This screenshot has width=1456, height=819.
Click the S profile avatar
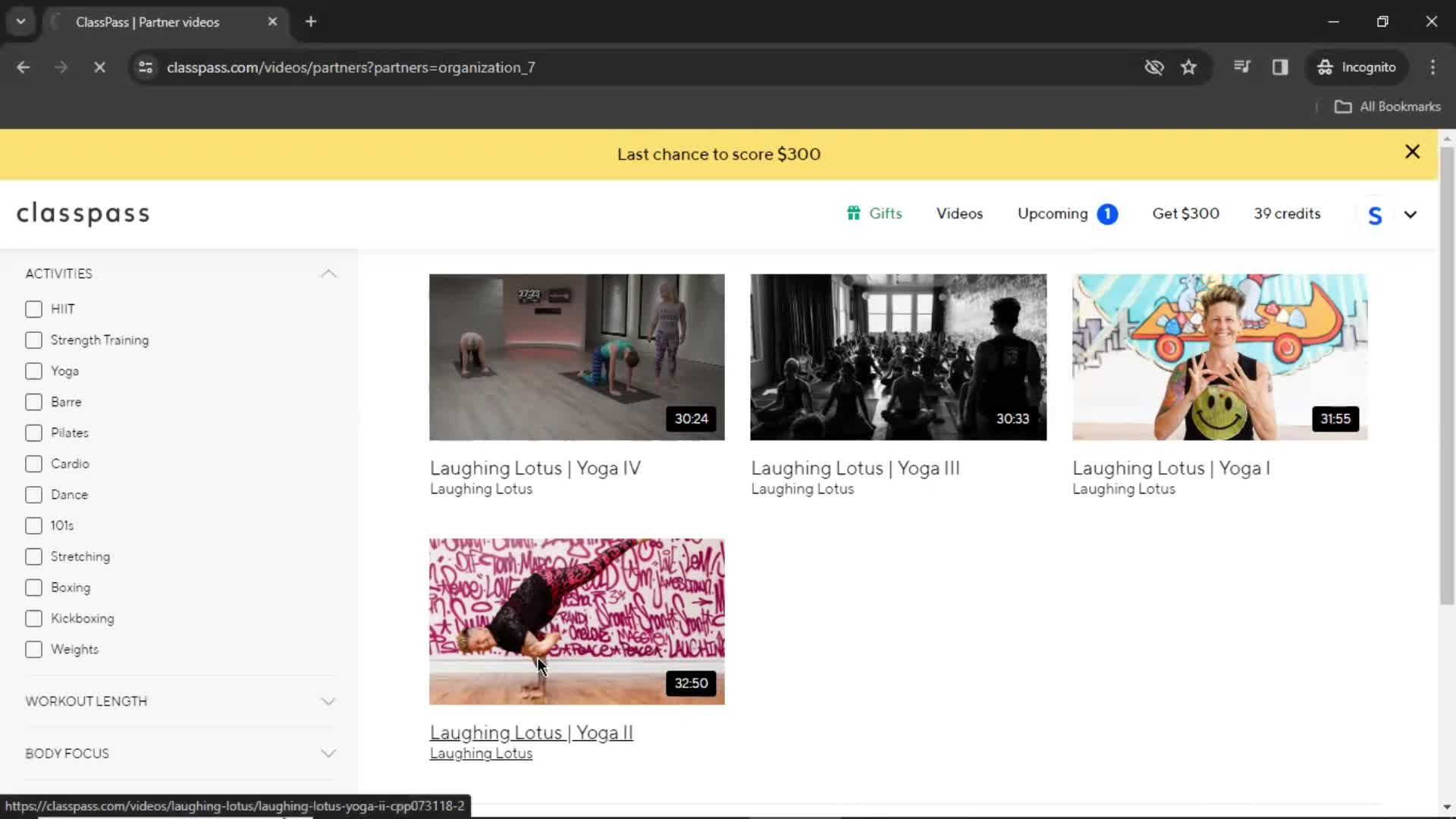tap(1375, 215)
